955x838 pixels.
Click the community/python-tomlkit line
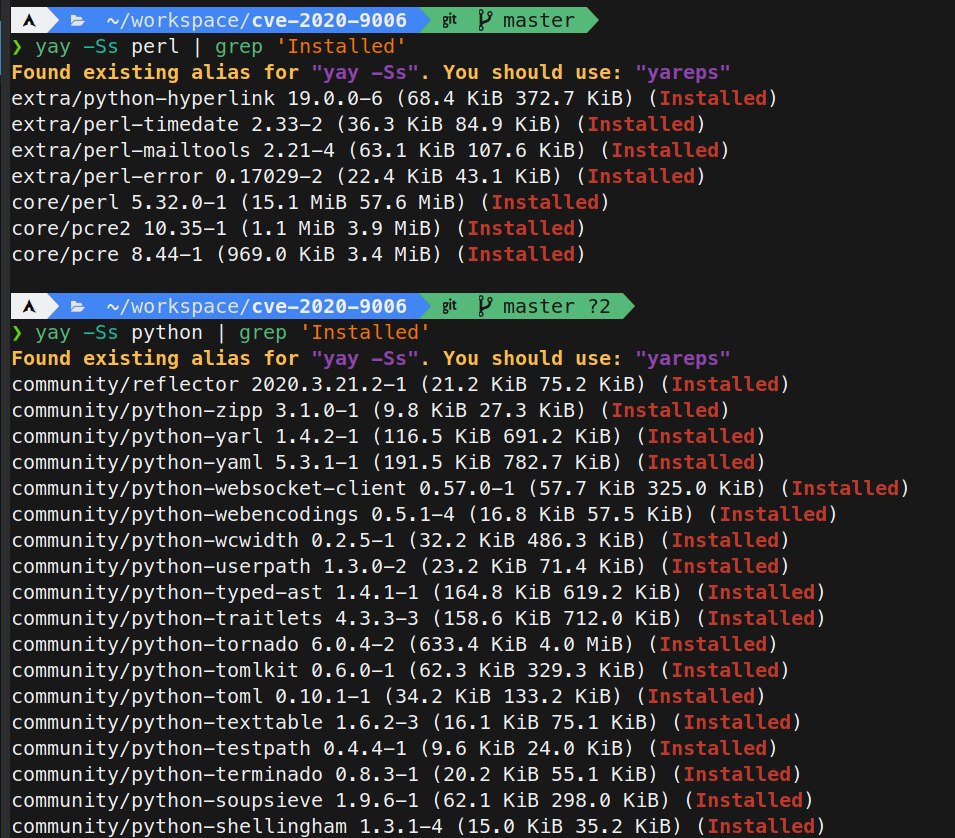[x=400, y=671]
